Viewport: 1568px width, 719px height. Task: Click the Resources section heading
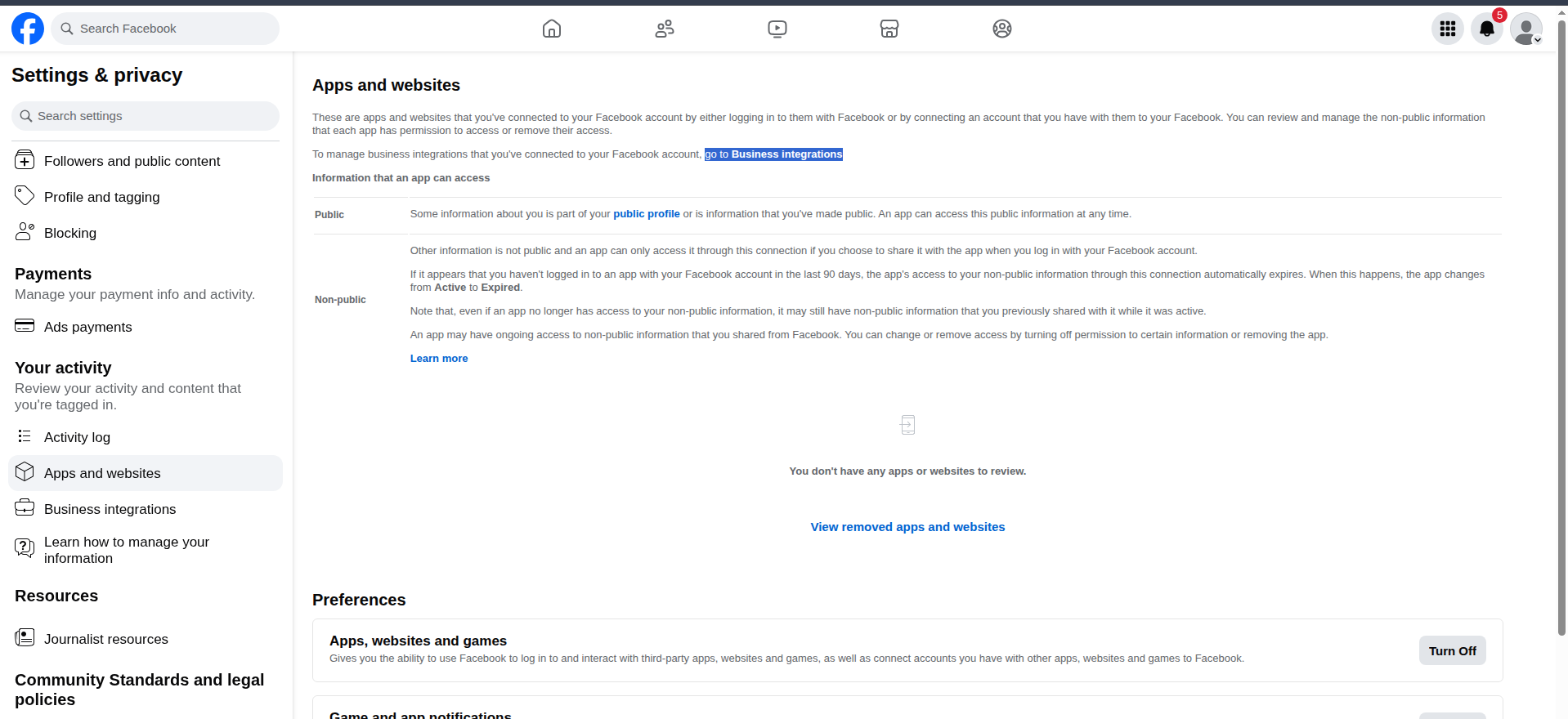point(56,596)
